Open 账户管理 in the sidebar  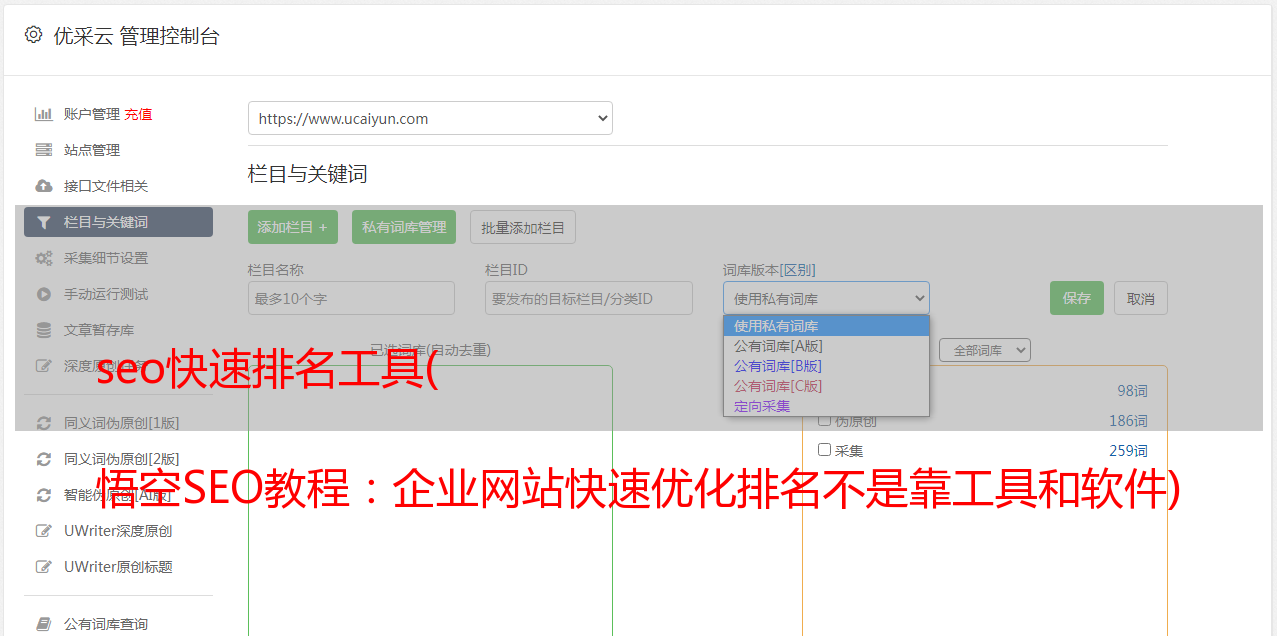[x=92, y=114]
